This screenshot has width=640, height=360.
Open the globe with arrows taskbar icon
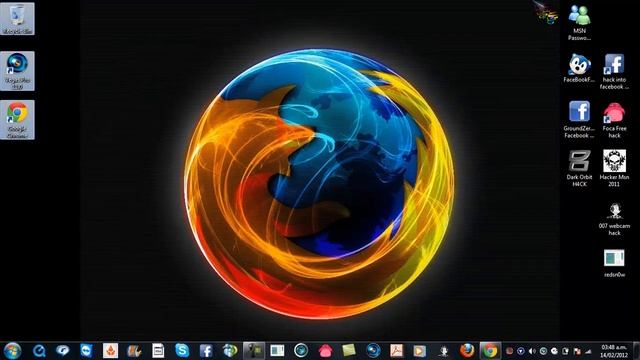pos(230,351)
